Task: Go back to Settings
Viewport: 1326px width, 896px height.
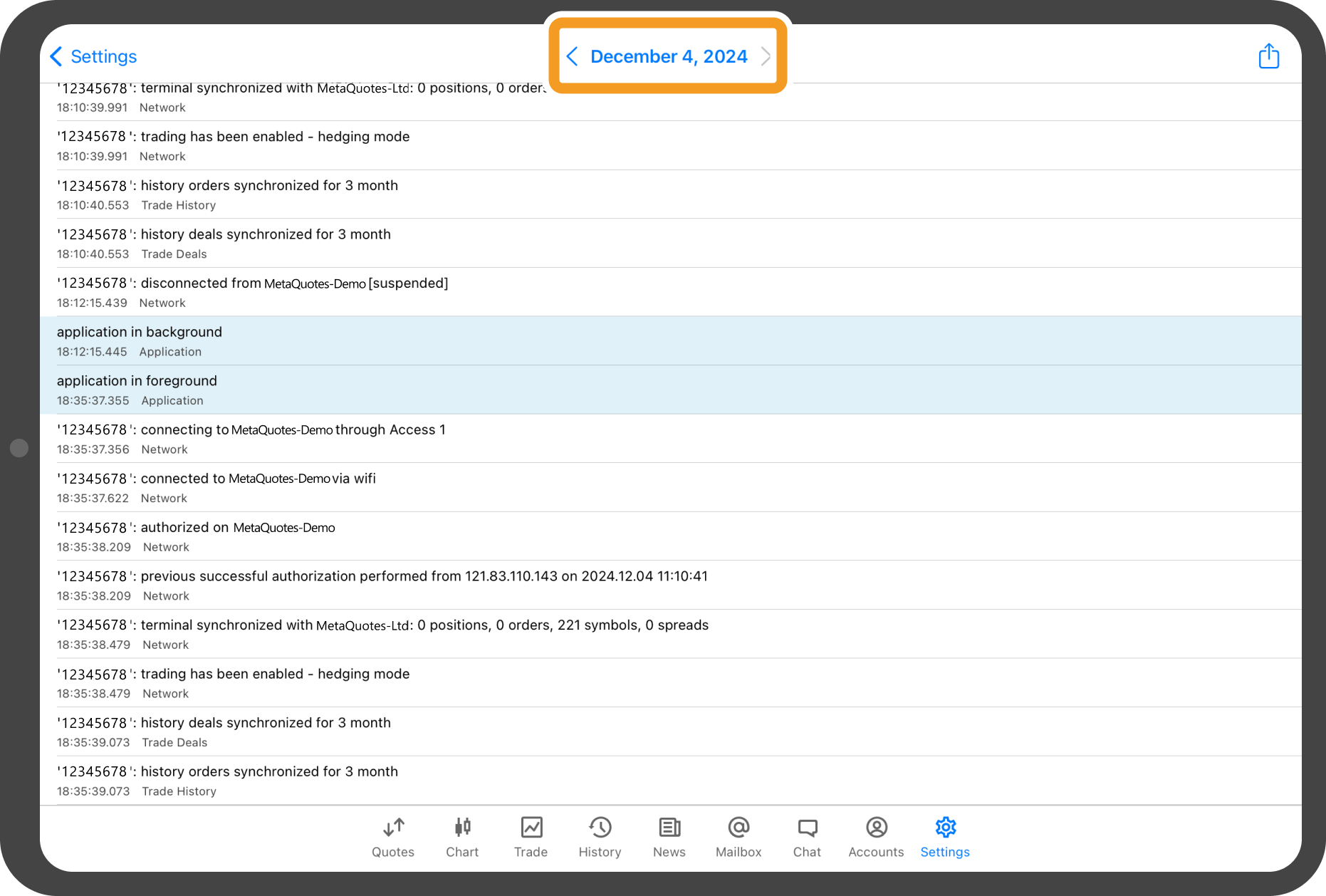Action: click(94, 56)
